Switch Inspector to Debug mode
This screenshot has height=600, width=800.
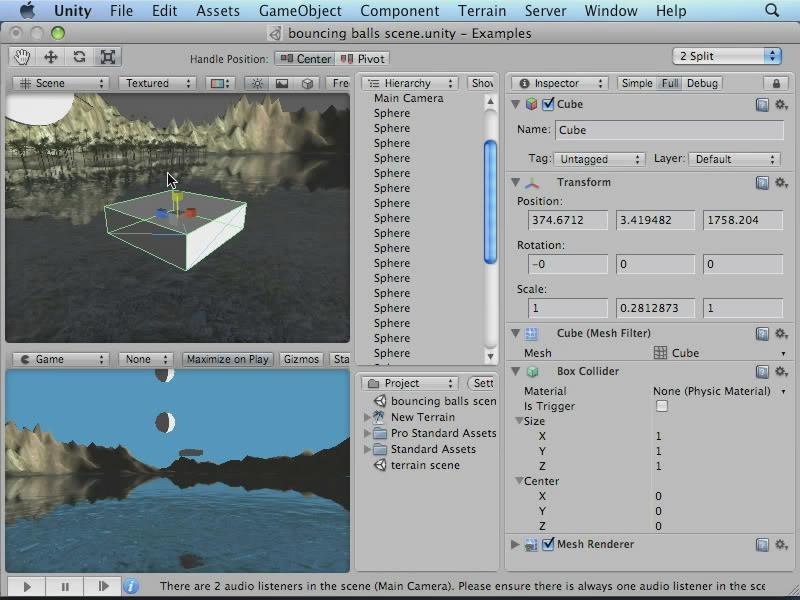coord(702,83)
